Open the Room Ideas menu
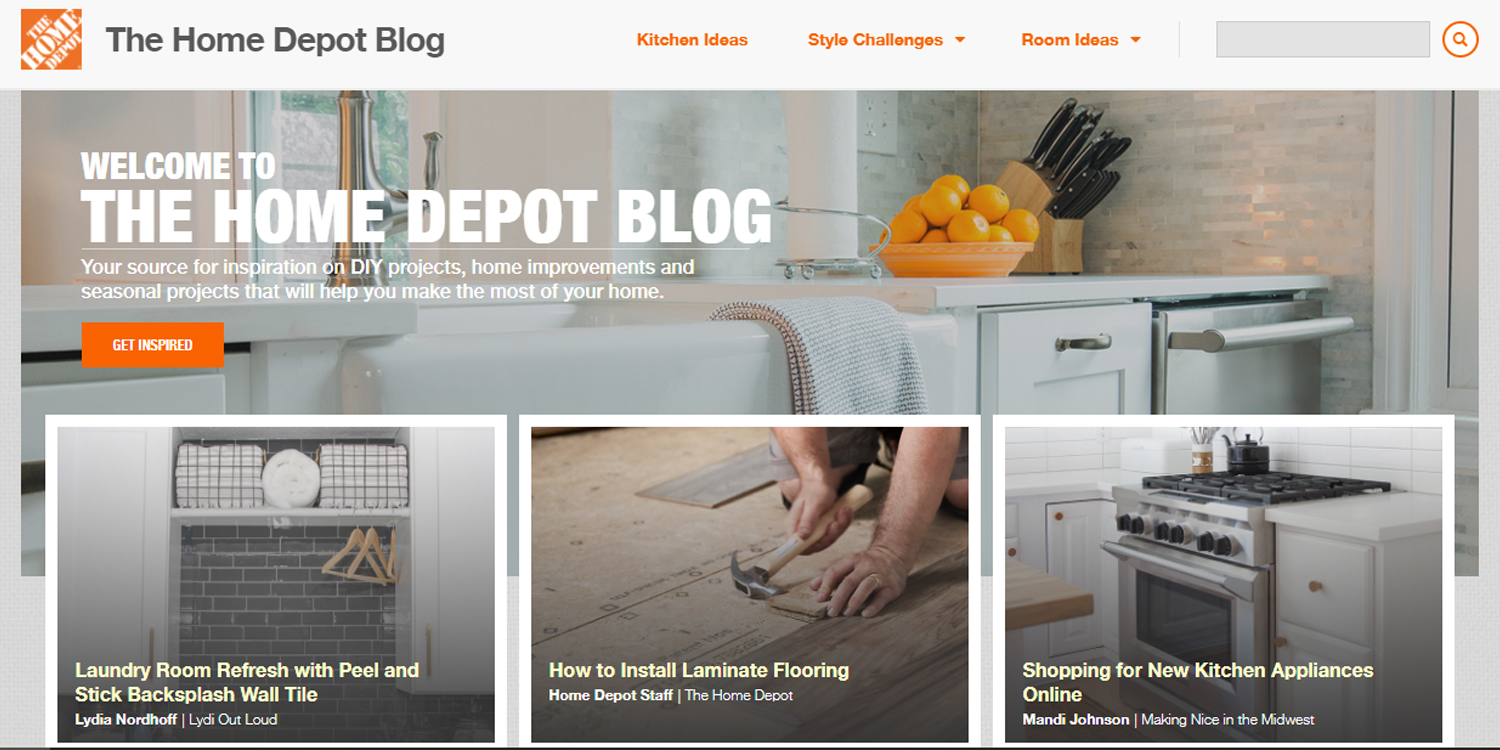The width and height of the screenshot is (1500, 750). pyautogui.click(x=1070, y=40)
